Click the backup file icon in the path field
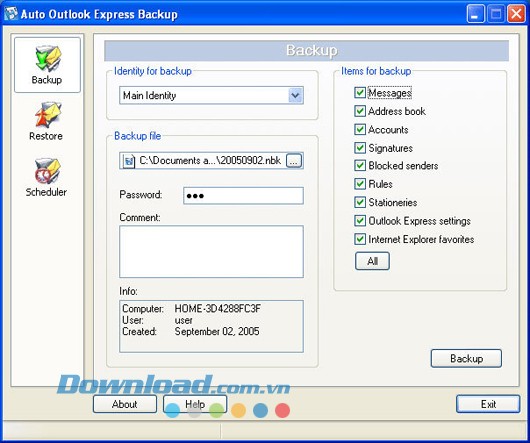Screen dimensions: 530x443 pos(128,161)
